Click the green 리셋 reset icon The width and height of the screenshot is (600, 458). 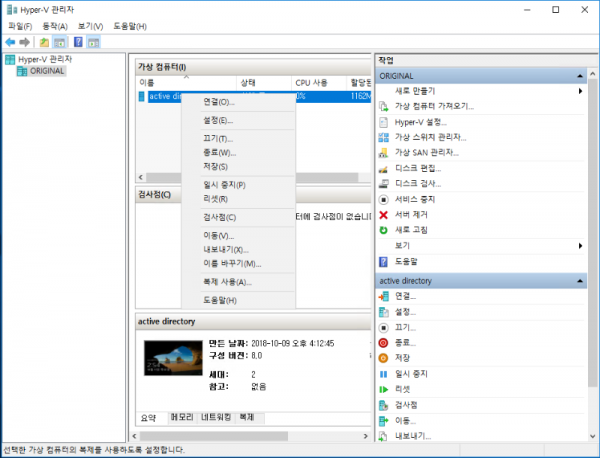383,390
